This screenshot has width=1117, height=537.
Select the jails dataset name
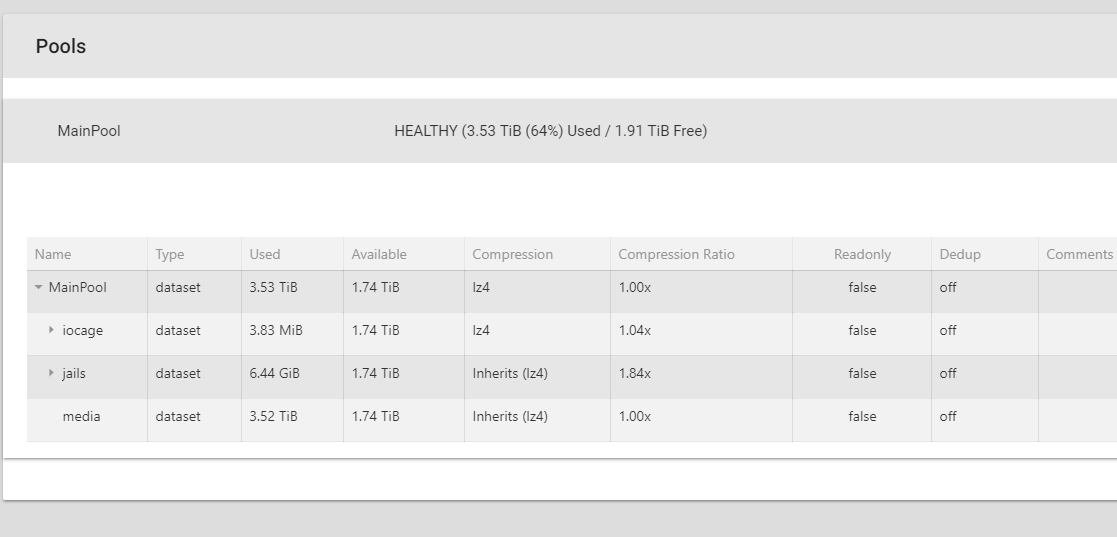pyautogui.click(x=74, y=373)
